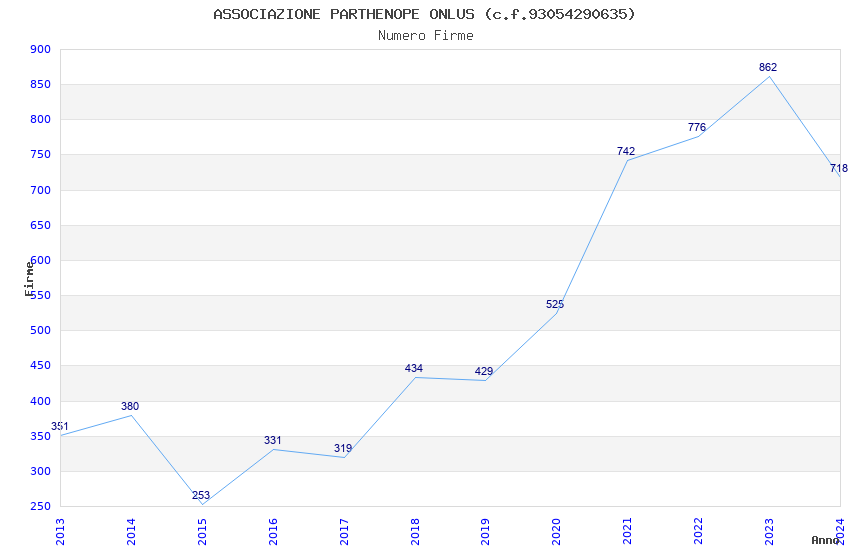850x550 pixels.
Task: Click the Numero Firme subtitle
Action: coord(426,36)
